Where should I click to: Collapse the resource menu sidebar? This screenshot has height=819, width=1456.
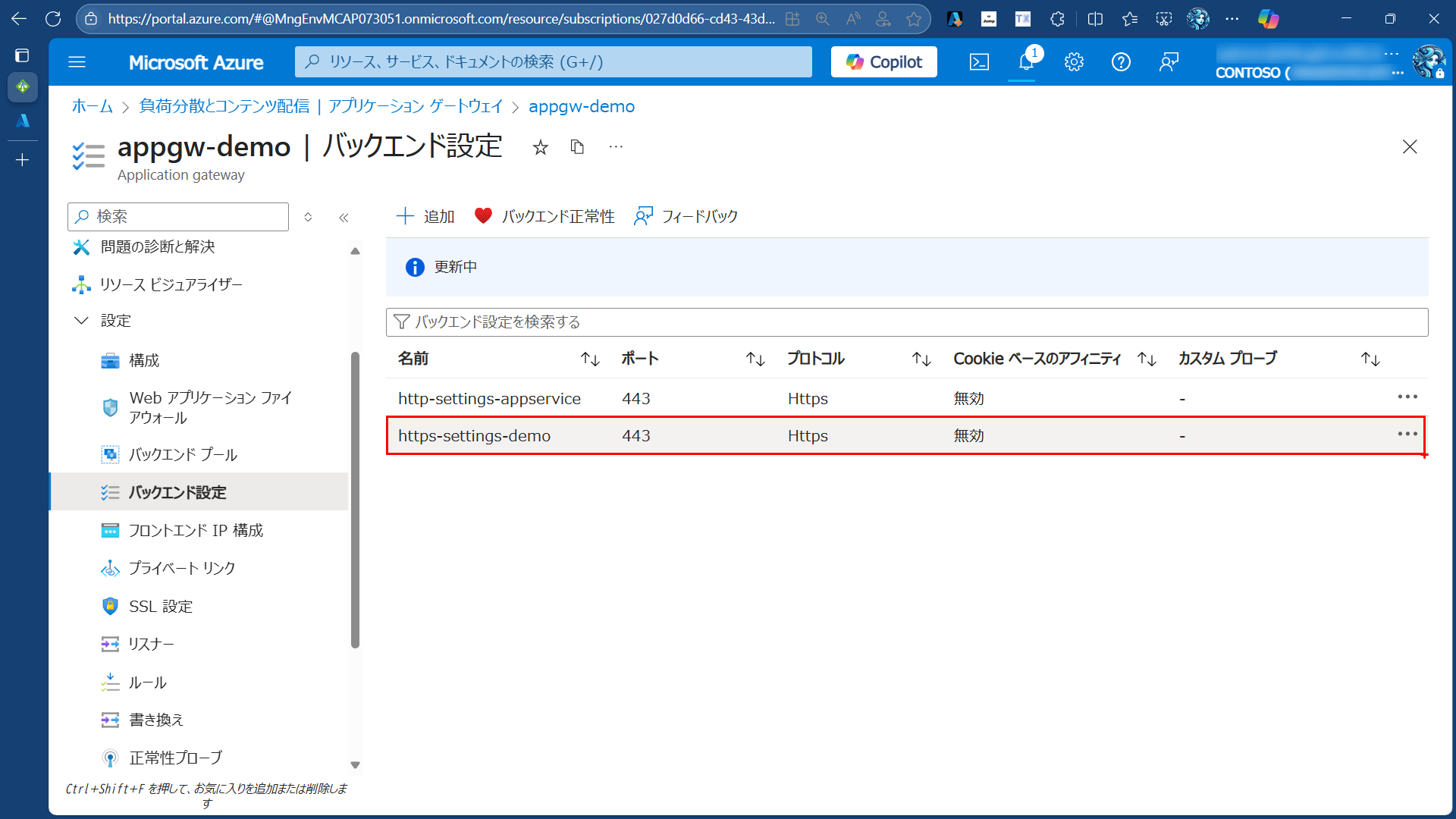(x=344, y=218)
